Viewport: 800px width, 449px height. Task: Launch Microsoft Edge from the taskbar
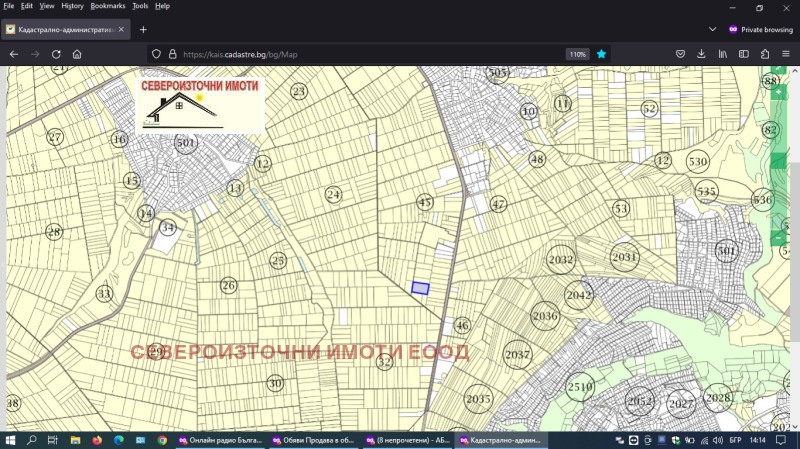(119, 440)
